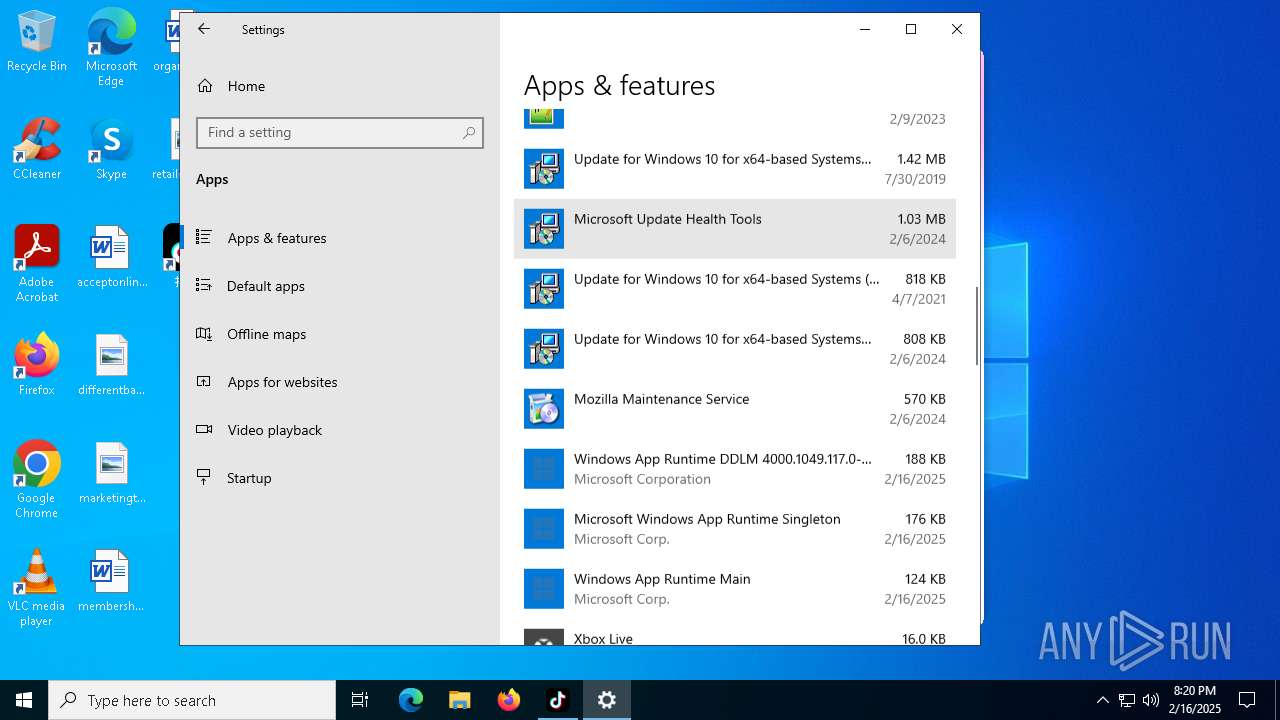The width and height of the screenshot is (1280, 720).
Task: Click the search magnifier icon in Find a setting
Action: pyautogui.click(x=469, y=133)
